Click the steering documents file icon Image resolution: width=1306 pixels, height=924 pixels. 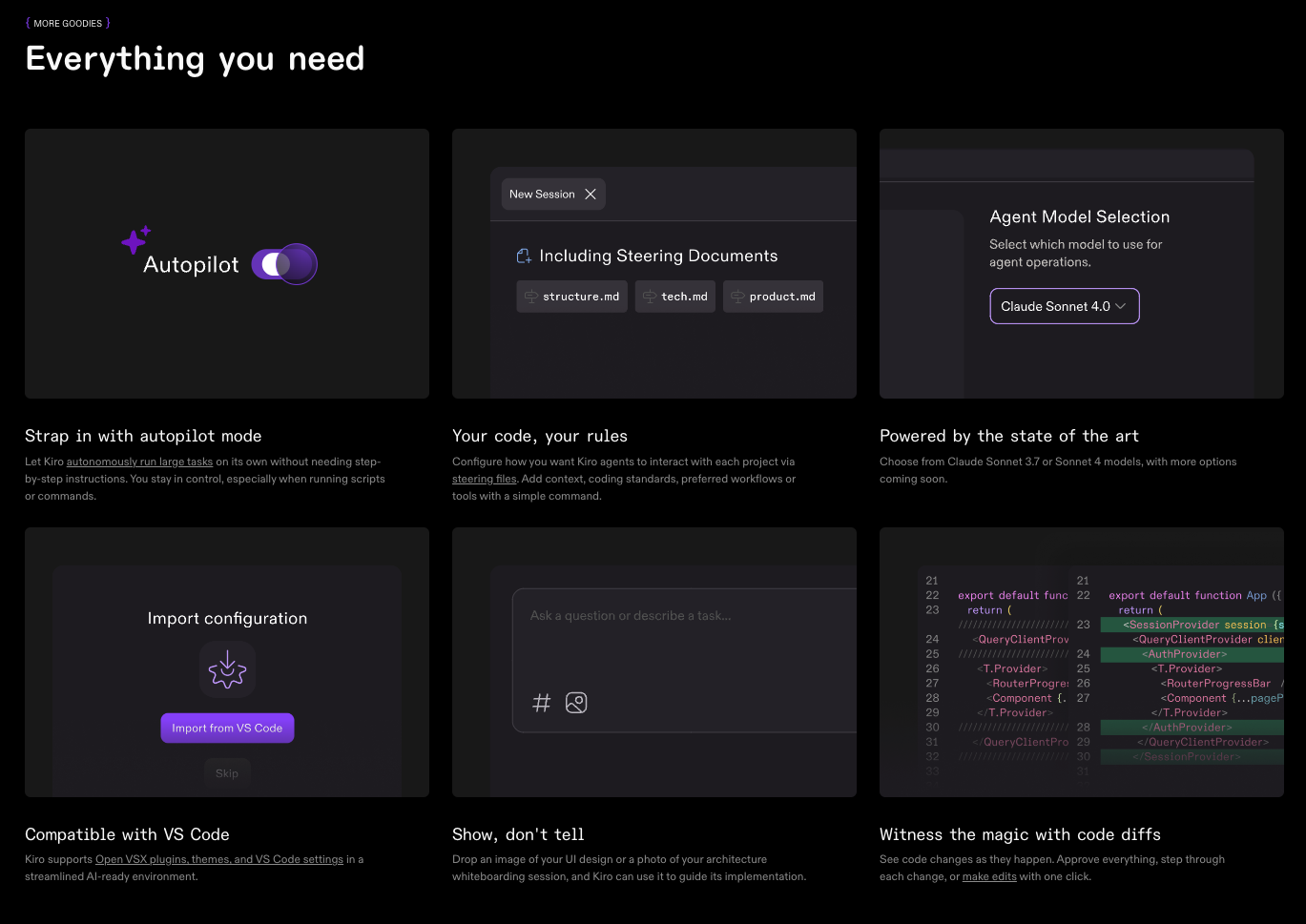pos(524,256)
